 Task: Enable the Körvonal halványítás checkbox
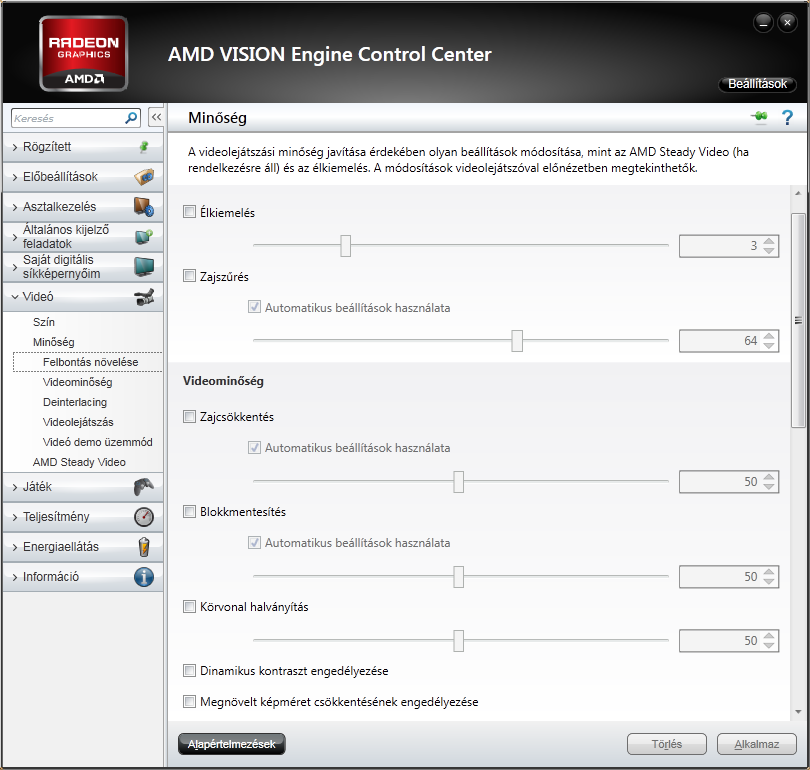(190, 606)
